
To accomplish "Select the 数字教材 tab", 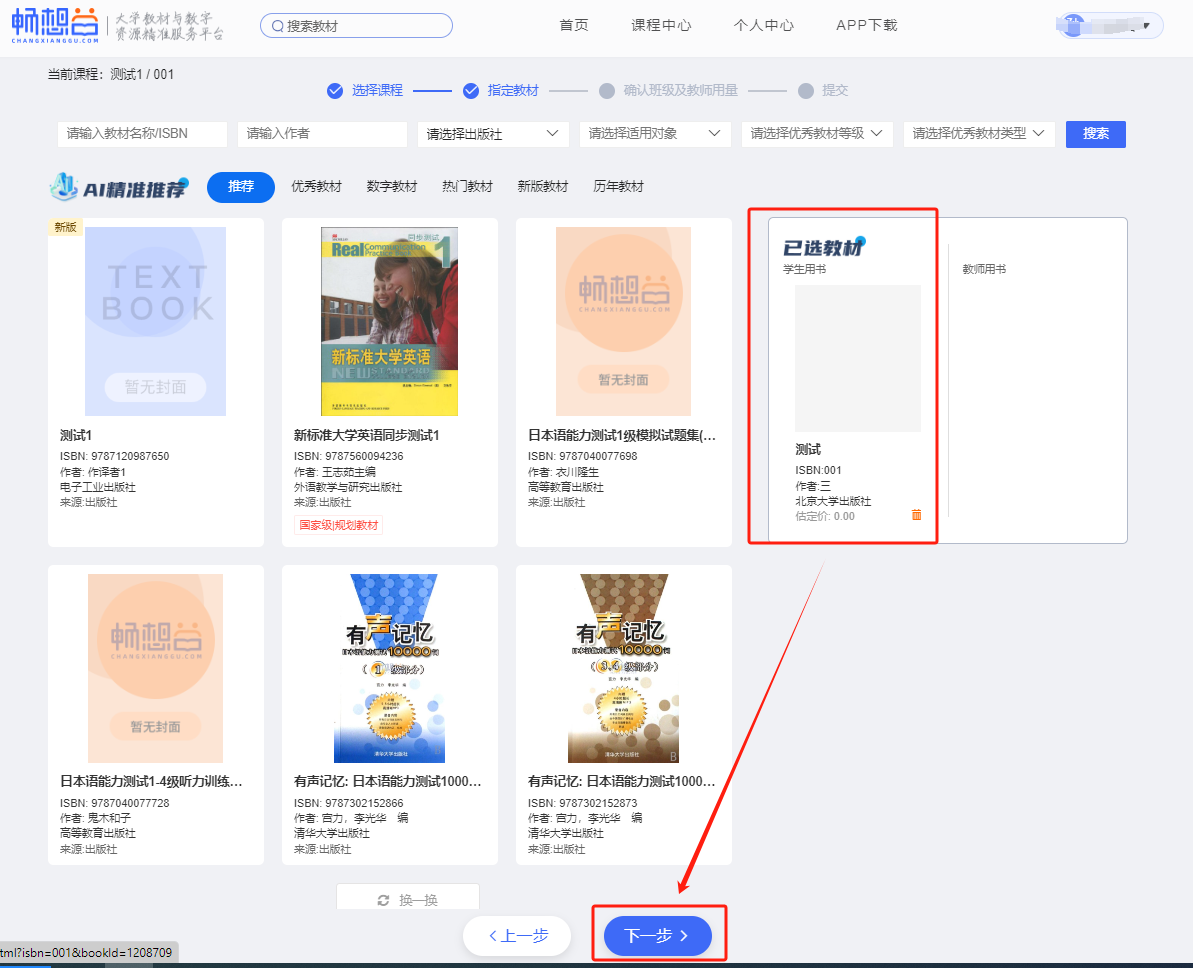I will point(392,187).
